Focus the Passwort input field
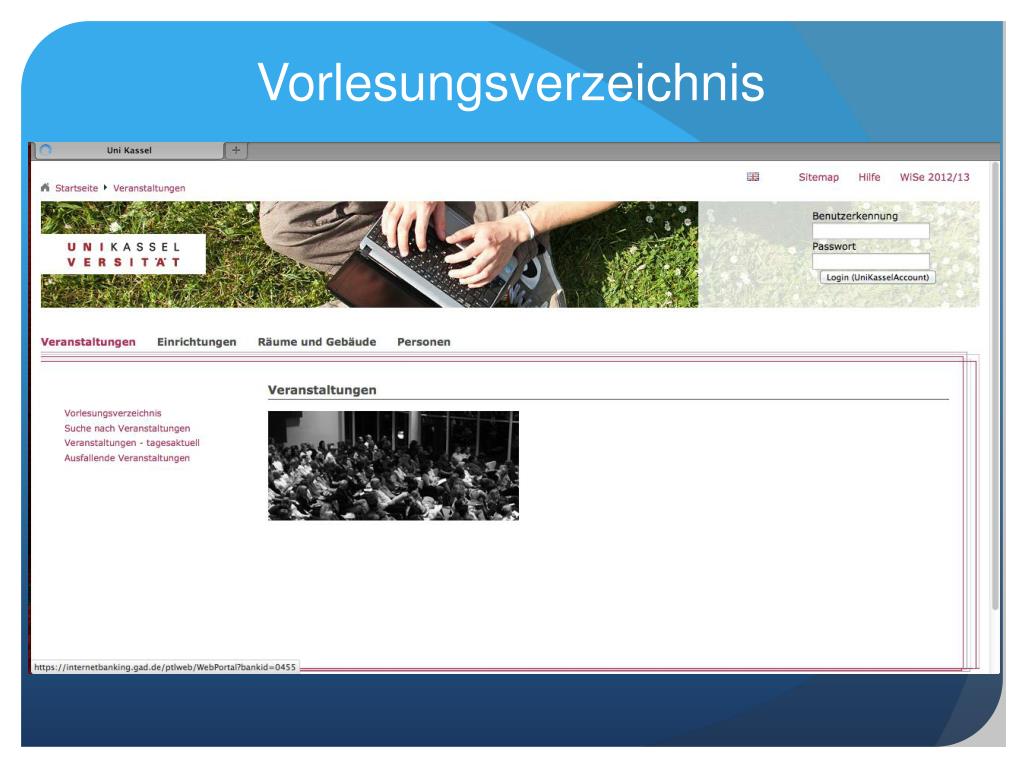The height and width of the screenshot is (768, 1024). (871, 261)
